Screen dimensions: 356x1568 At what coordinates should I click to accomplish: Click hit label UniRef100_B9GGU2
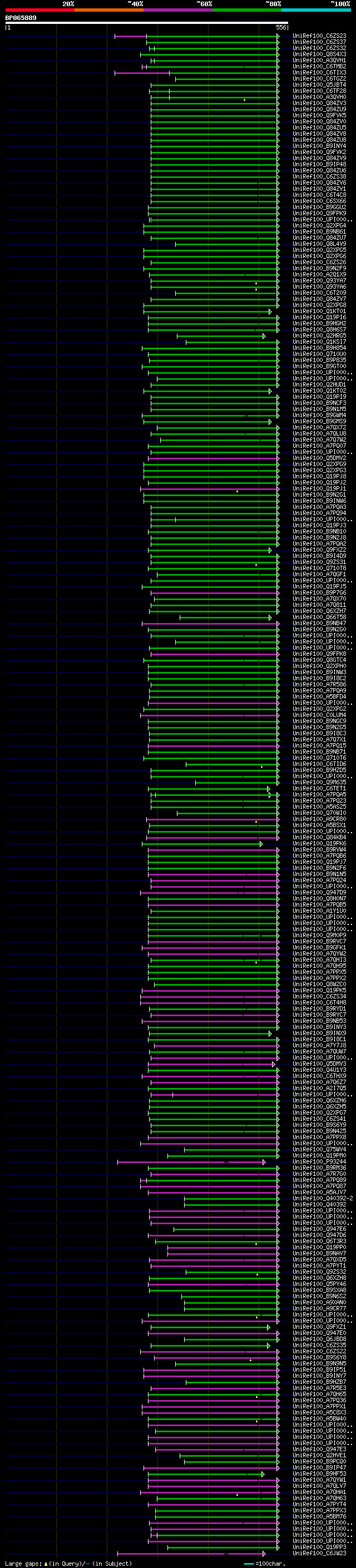tap(319, 207)
